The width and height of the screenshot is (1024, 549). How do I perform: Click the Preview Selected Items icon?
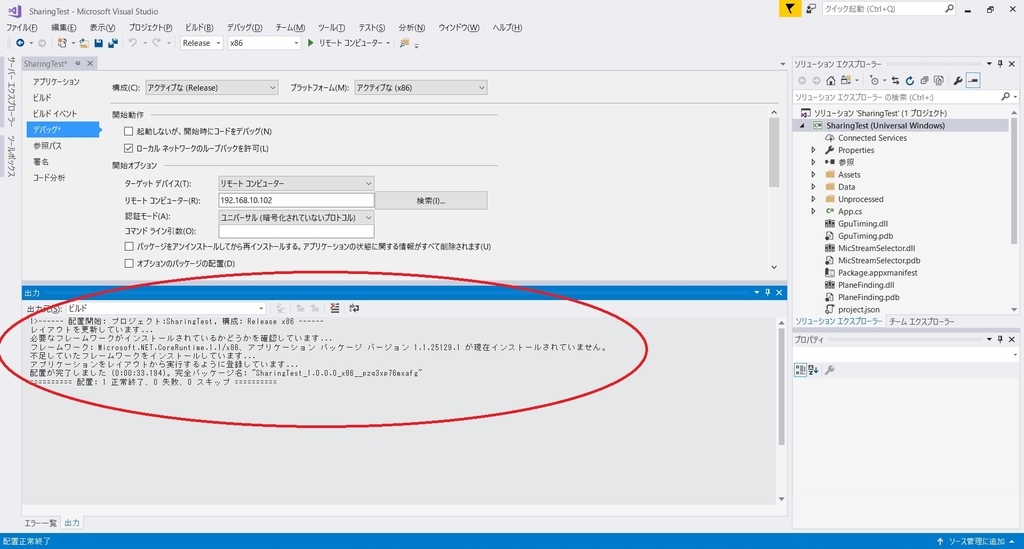click(x=973, y=80)
